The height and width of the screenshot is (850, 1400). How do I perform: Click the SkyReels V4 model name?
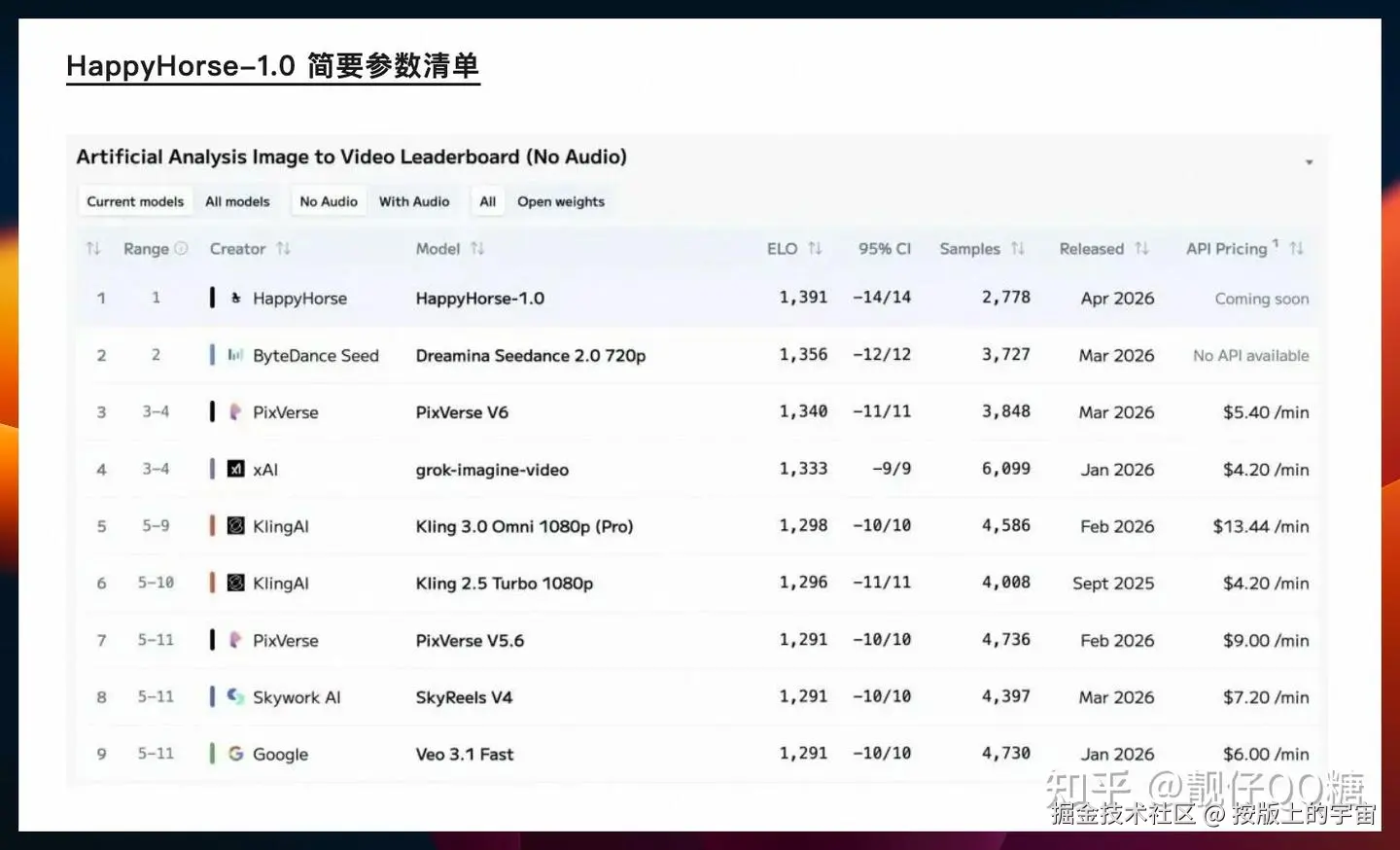point(464,697)
